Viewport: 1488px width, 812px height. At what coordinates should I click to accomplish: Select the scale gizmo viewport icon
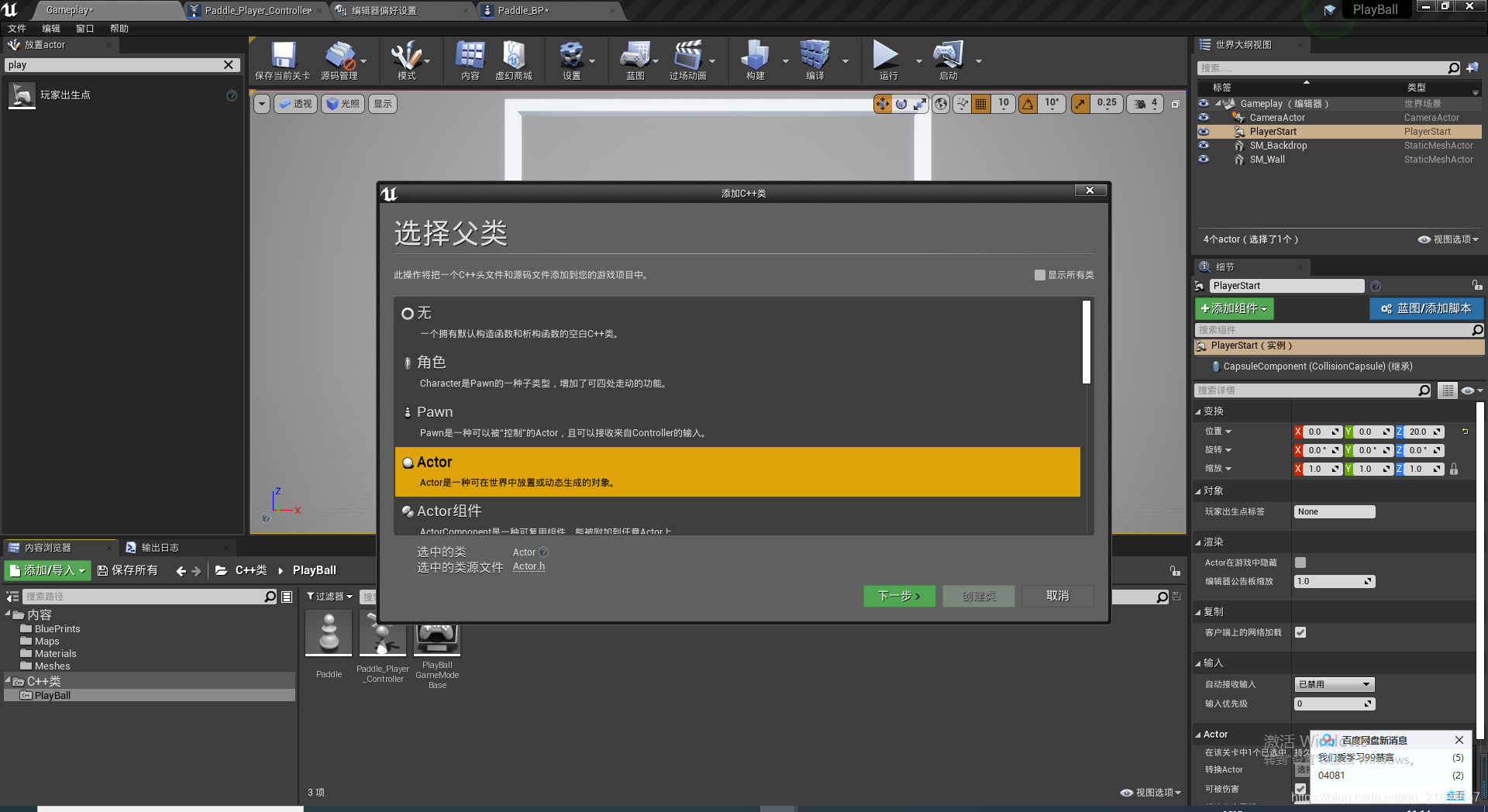[x=920, y=104]
